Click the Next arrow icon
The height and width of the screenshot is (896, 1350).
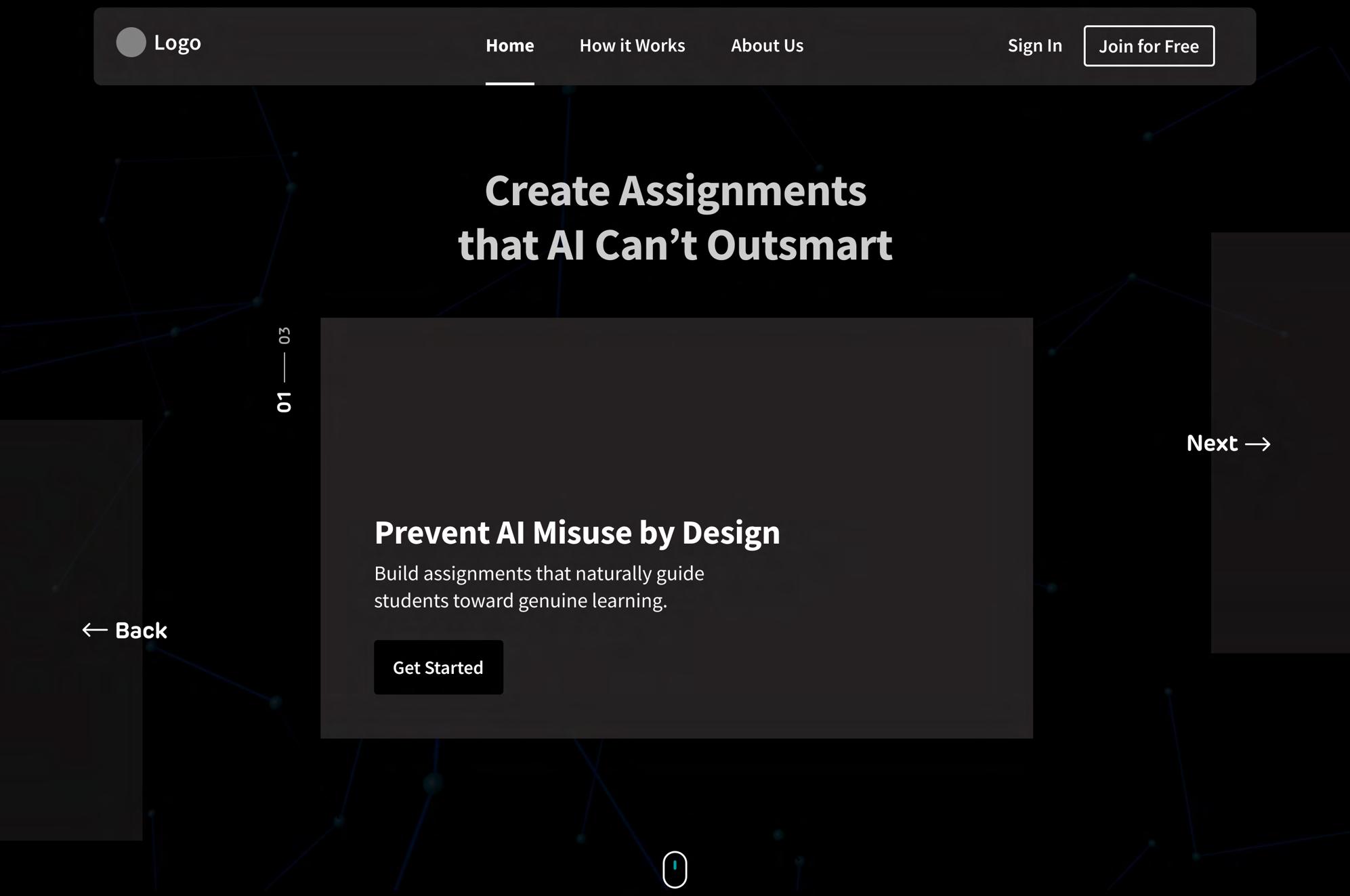point(1258,444)
